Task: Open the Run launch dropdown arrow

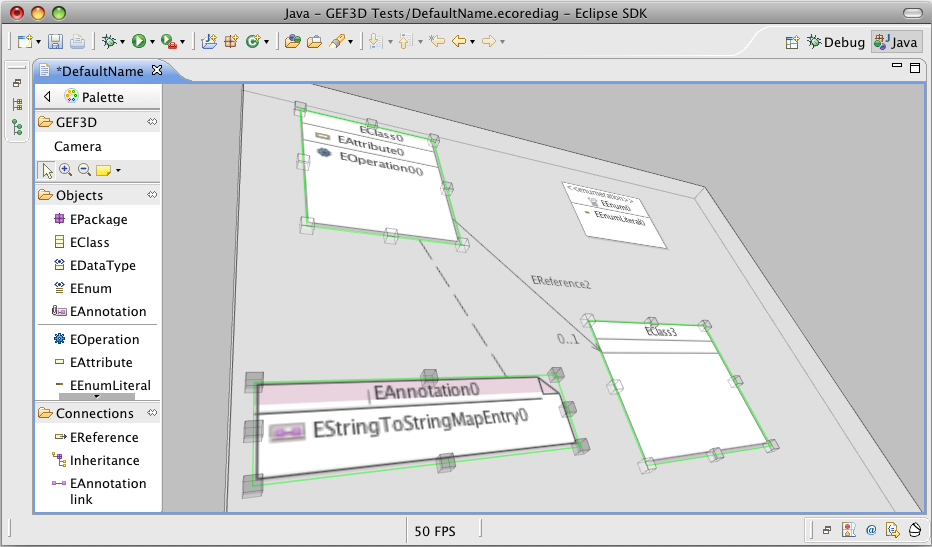Action: 152,42
